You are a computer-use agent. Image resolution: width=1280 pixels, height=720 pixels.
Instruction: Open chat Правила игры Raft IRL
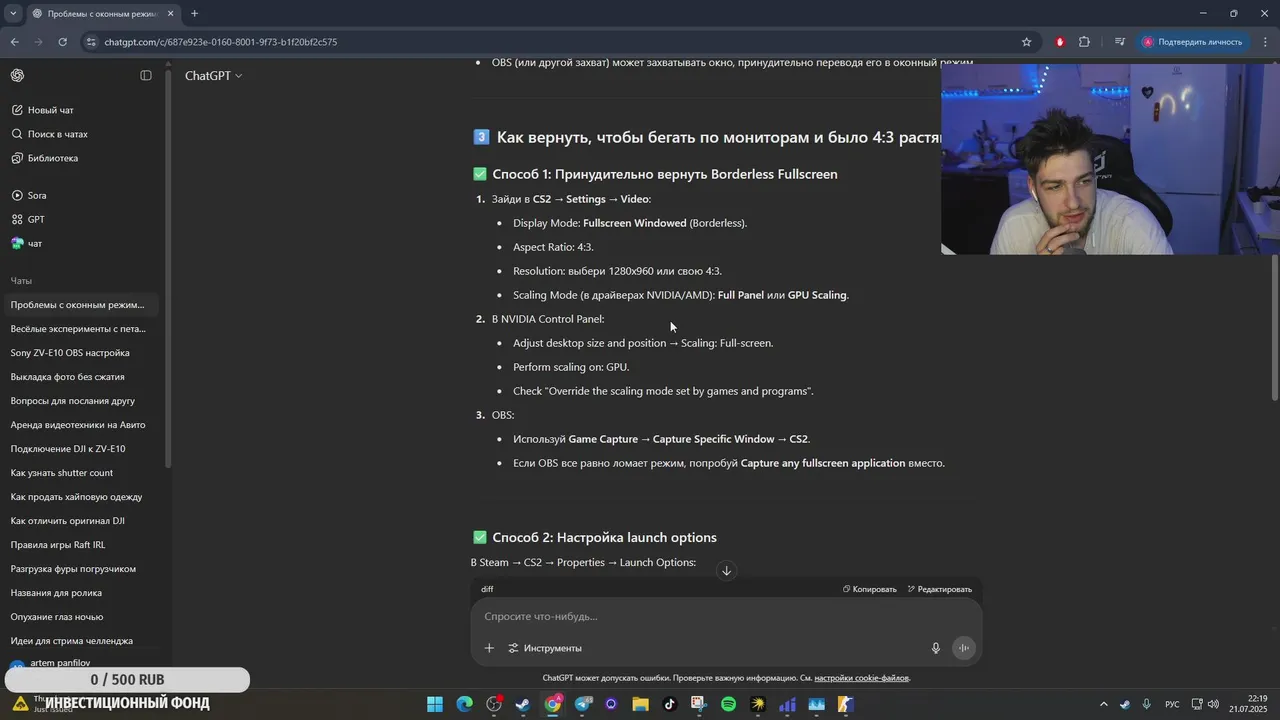pyautogui.click(x=58, y=545)
